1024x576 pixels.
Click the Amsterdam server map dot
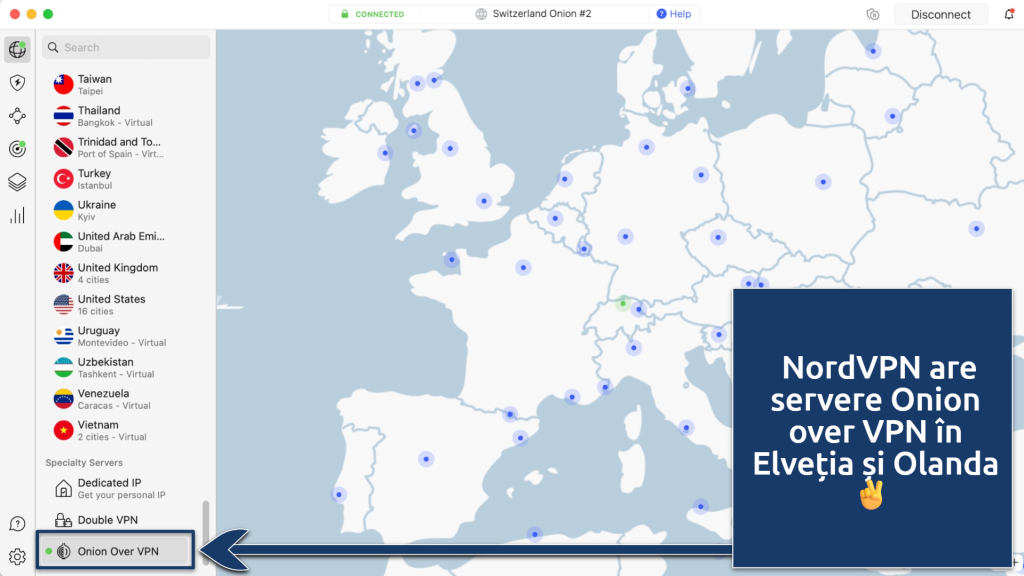(565, 178)
